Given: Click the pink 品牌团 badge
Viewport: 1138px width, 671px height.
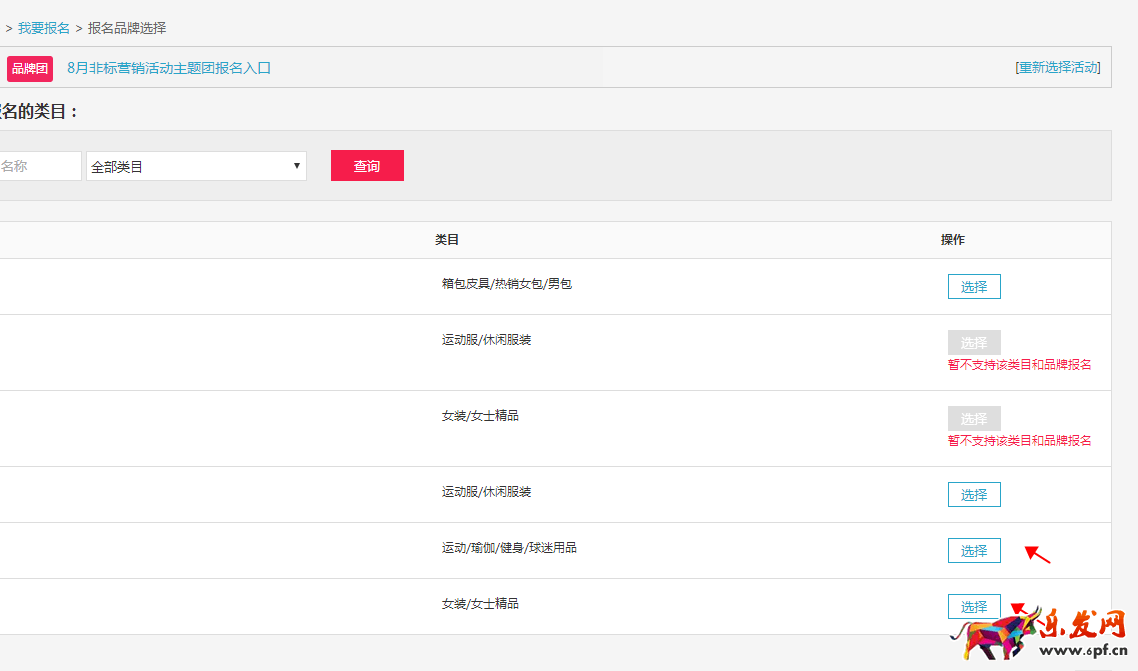Looking at the screenshot, I should point(30,68).
